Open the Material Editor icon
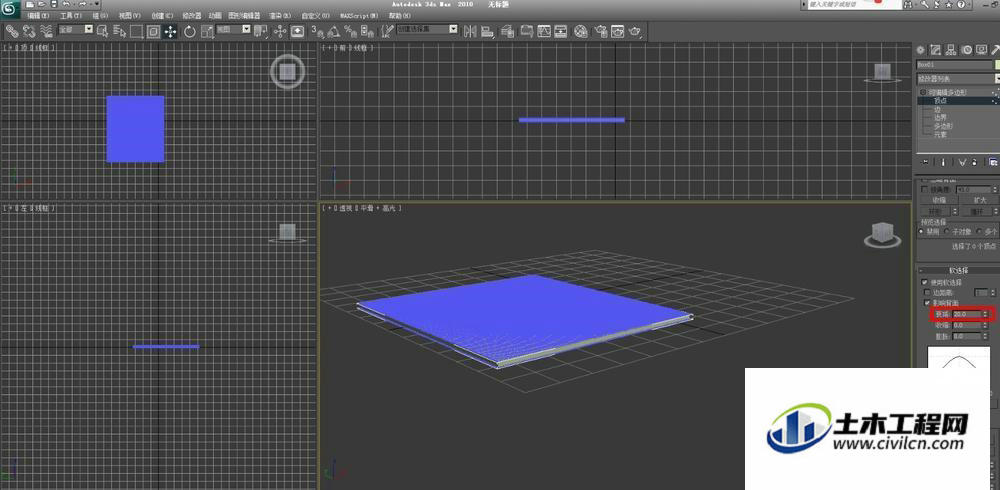 click(x=580, y=31)
